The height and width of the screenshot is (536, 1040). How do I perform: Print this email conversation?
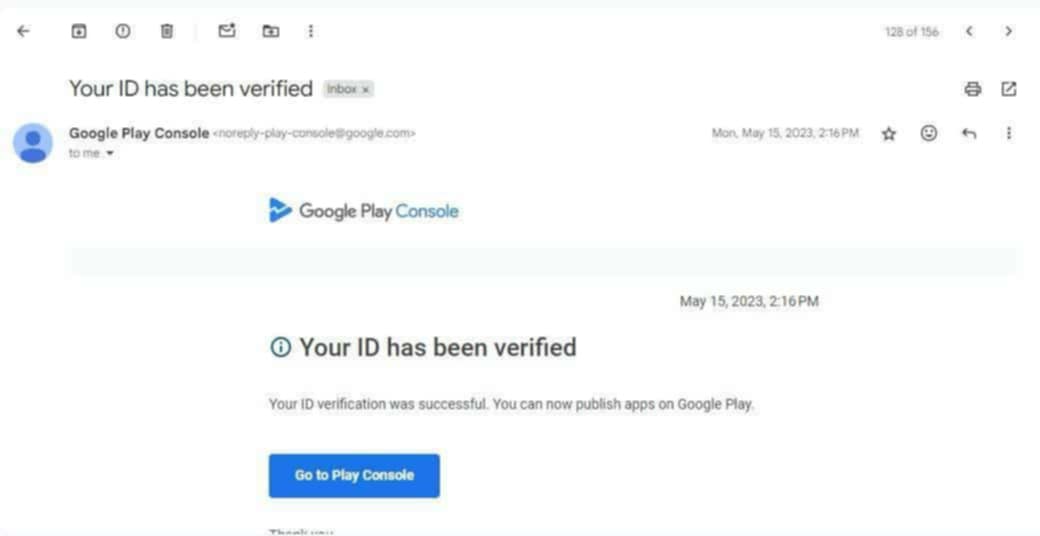point(972,89)
